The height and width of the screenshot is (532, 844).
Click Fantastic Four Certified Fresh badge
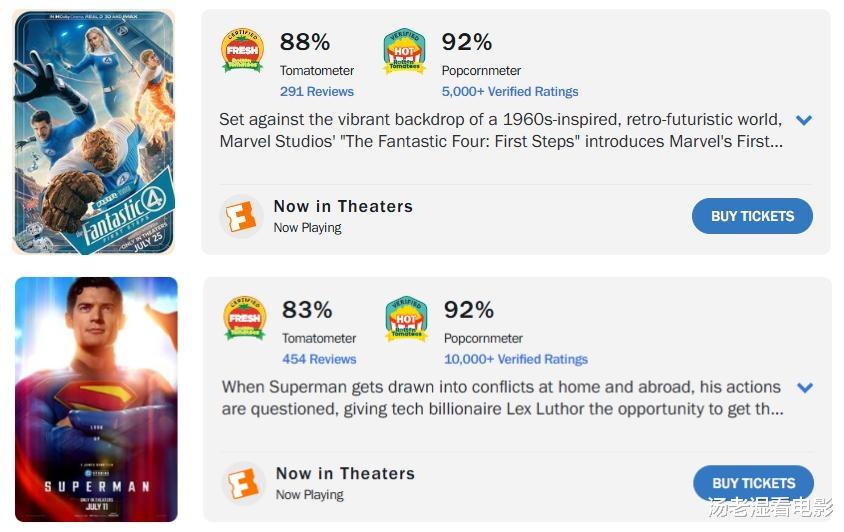point(242,51)
